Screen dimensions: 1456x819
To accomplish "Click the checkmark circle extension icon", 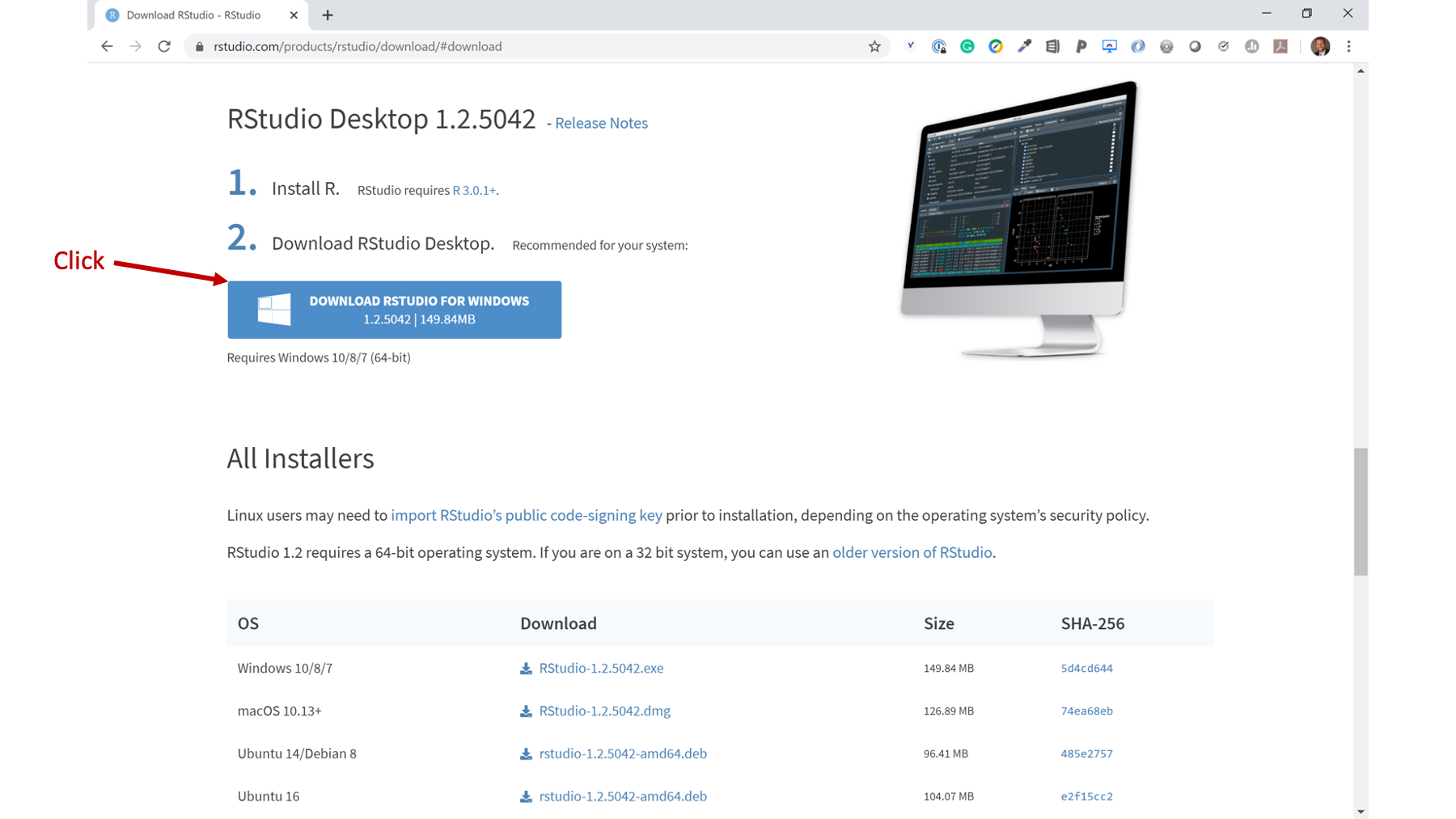I will (1224, 47).
